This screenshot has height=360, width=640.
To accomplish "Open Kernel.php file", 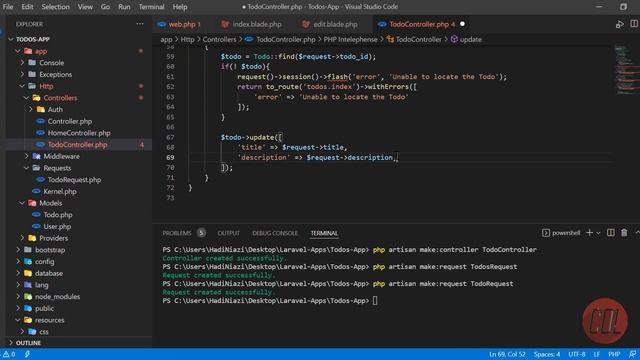I will click(x=60, y=191).
